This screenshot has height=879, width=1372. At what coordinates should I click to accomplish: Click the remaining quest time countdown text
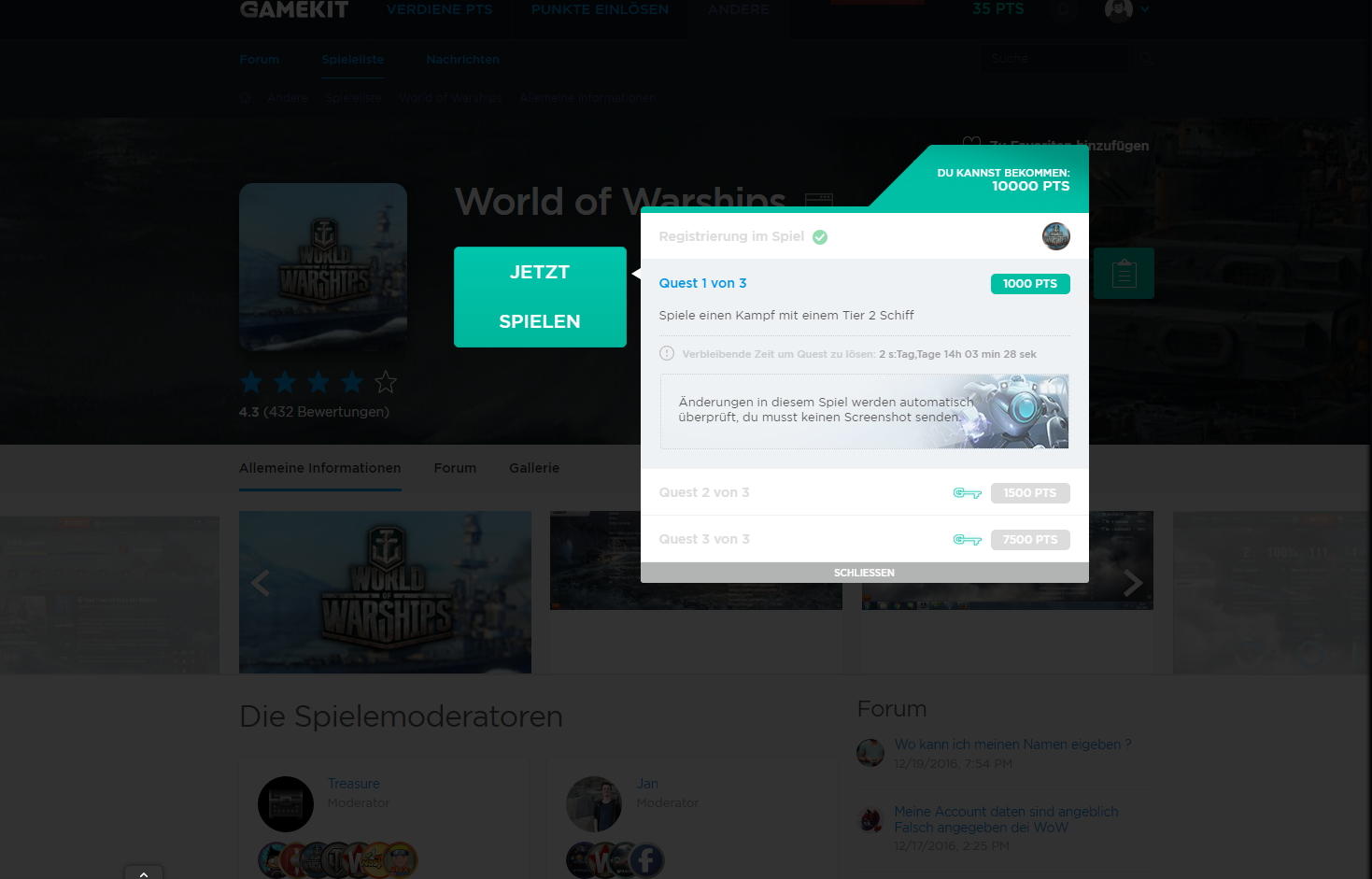pos(957,354)
